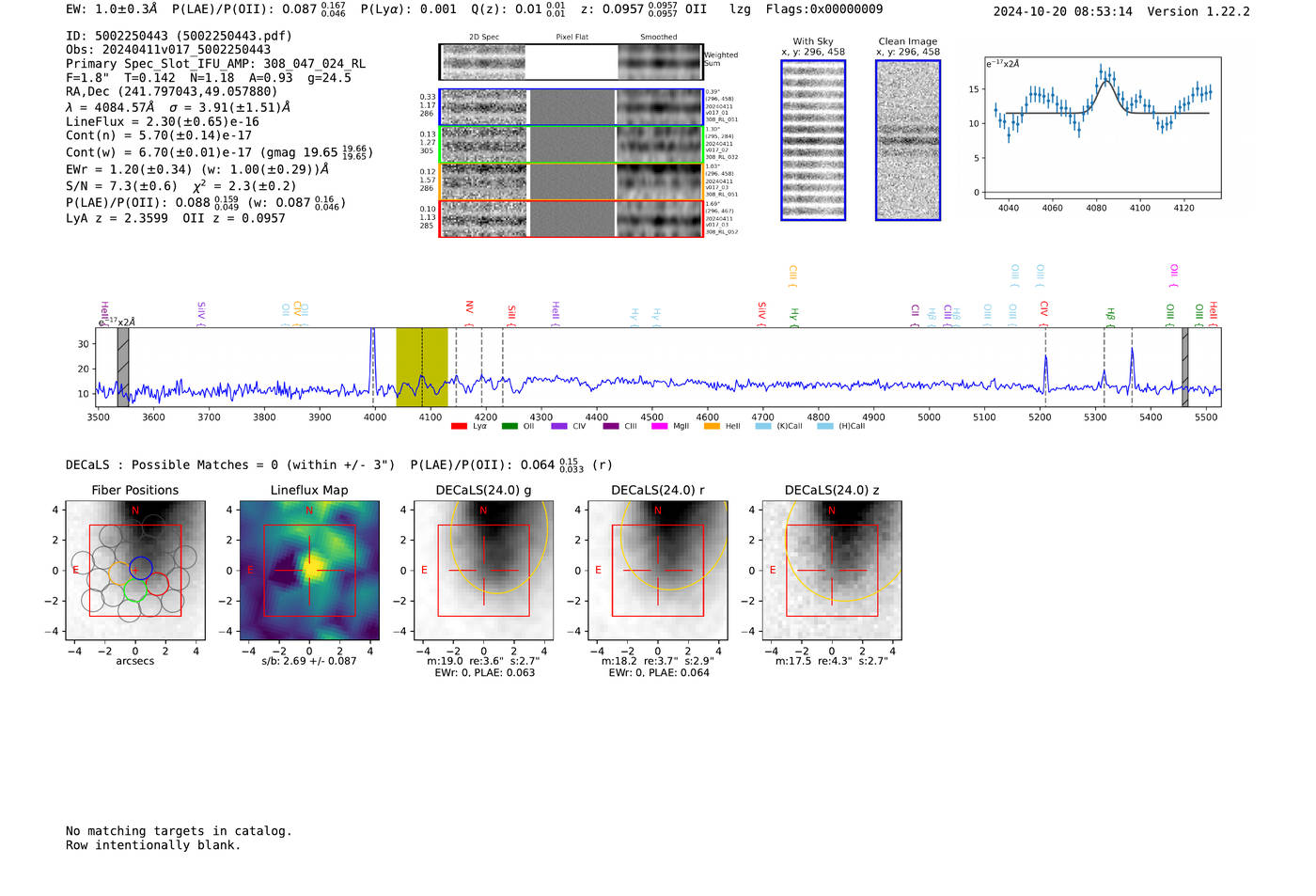The width and height of the screenshot is (1316, 896).
Task: Select the Clean Image cutout
Action: [x=908, y=140]
